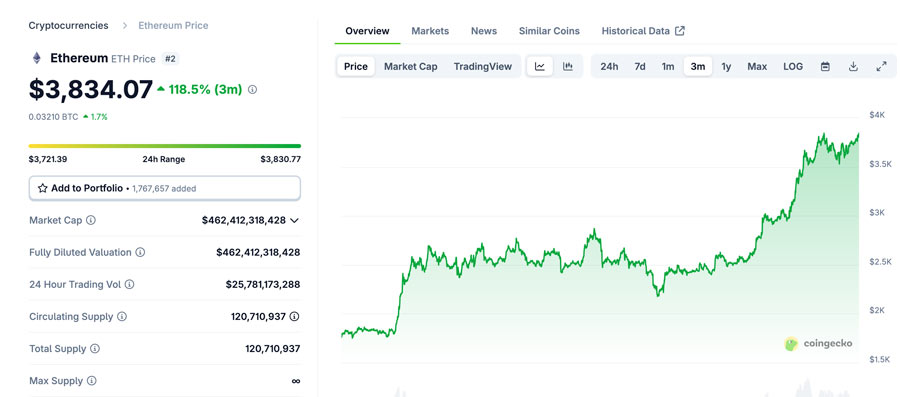
Task: Click info icon beside 120,710,937 circulating value
Action: [294, 317]
